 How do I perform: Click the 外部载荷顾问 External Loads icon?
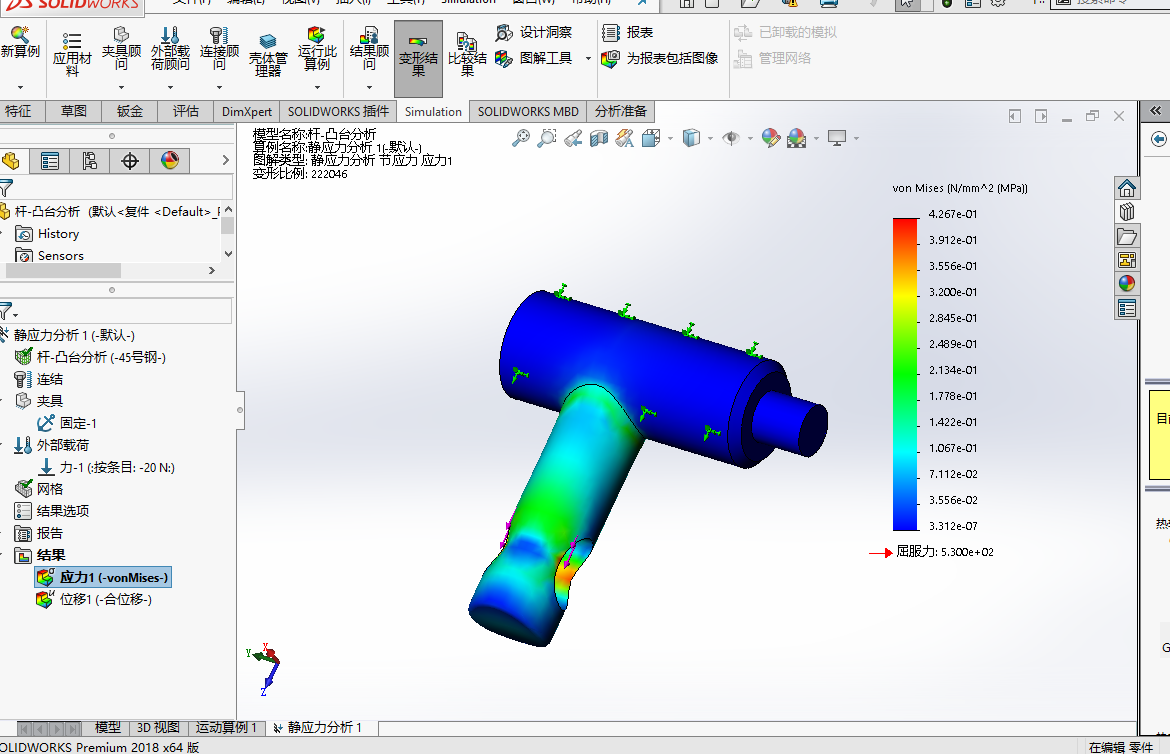(x=170, y=49)
